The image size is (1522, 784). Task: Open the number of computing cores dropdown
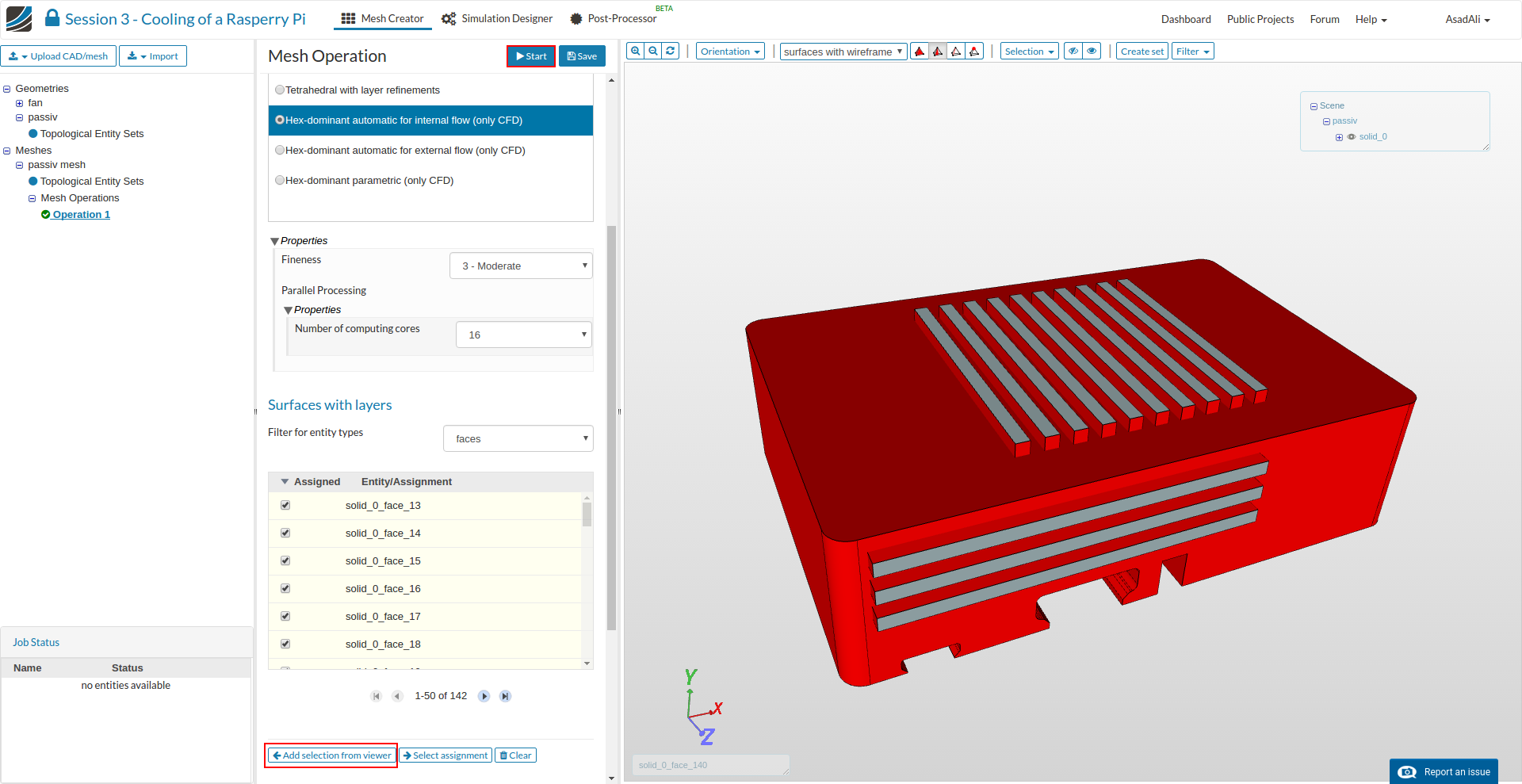(523, 335)
